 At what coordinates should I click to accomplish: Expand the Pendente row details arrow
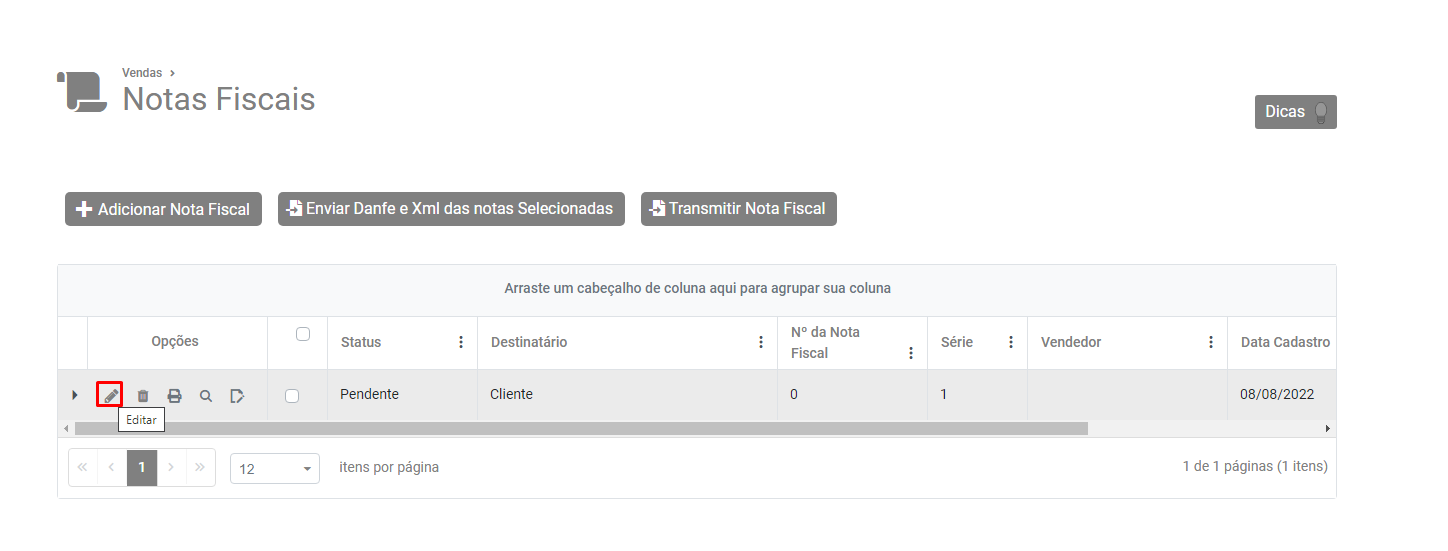point(75,395)
